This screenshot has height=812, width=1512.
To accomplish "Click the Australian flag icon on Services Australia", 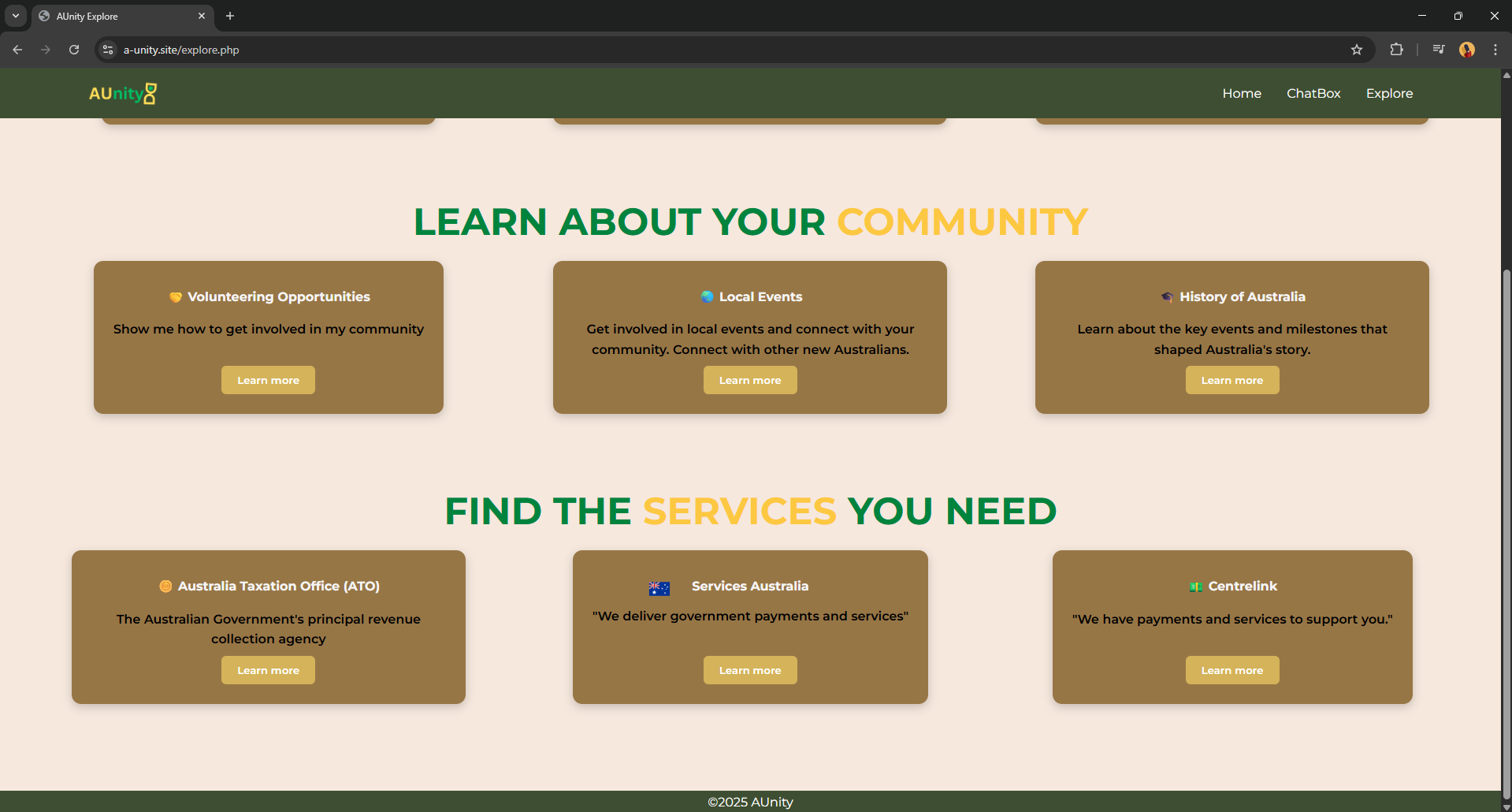I will point(659,588).
